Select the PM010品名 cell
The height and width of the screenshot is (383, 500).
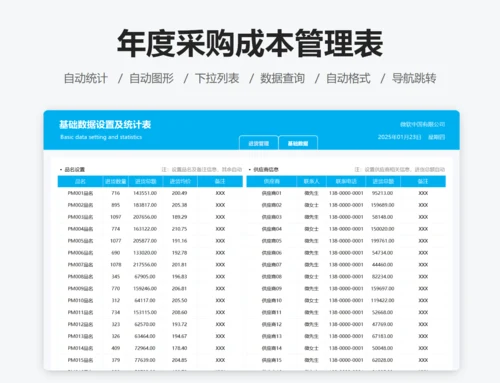tap(80, 300)
